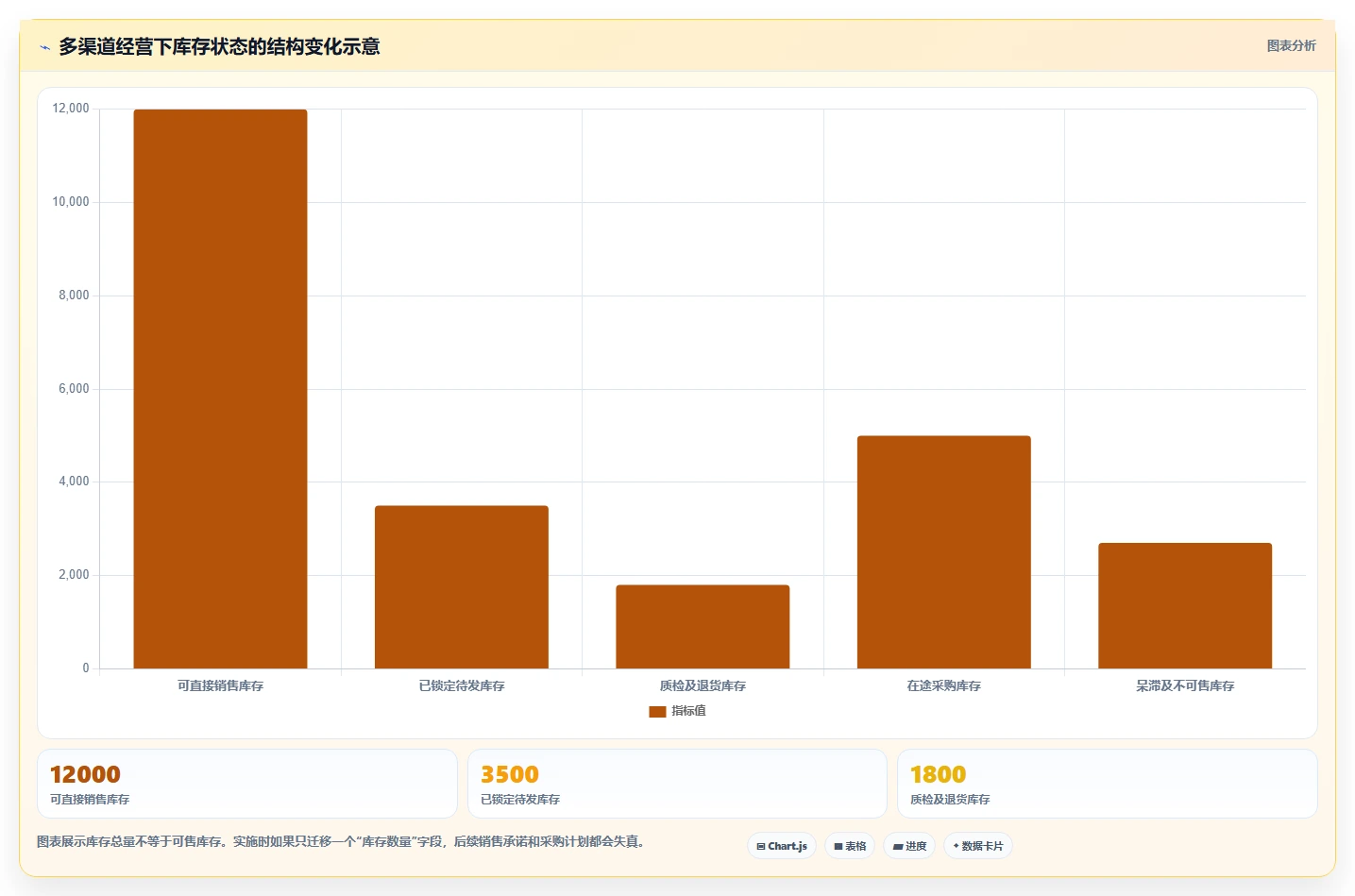Click the 指标值 legend label
Screen dimensions: 1355x896
[688, 711]
